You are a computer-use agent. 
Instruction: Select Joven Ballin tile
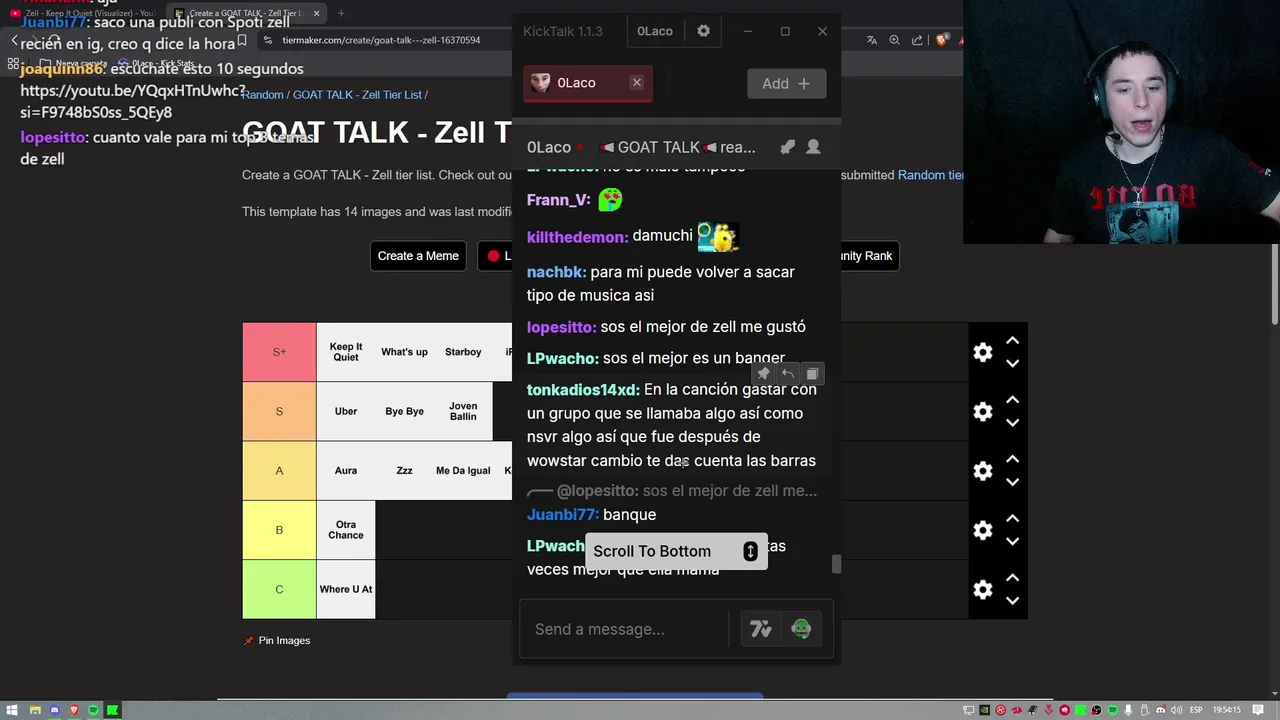[x=463, y=411]
